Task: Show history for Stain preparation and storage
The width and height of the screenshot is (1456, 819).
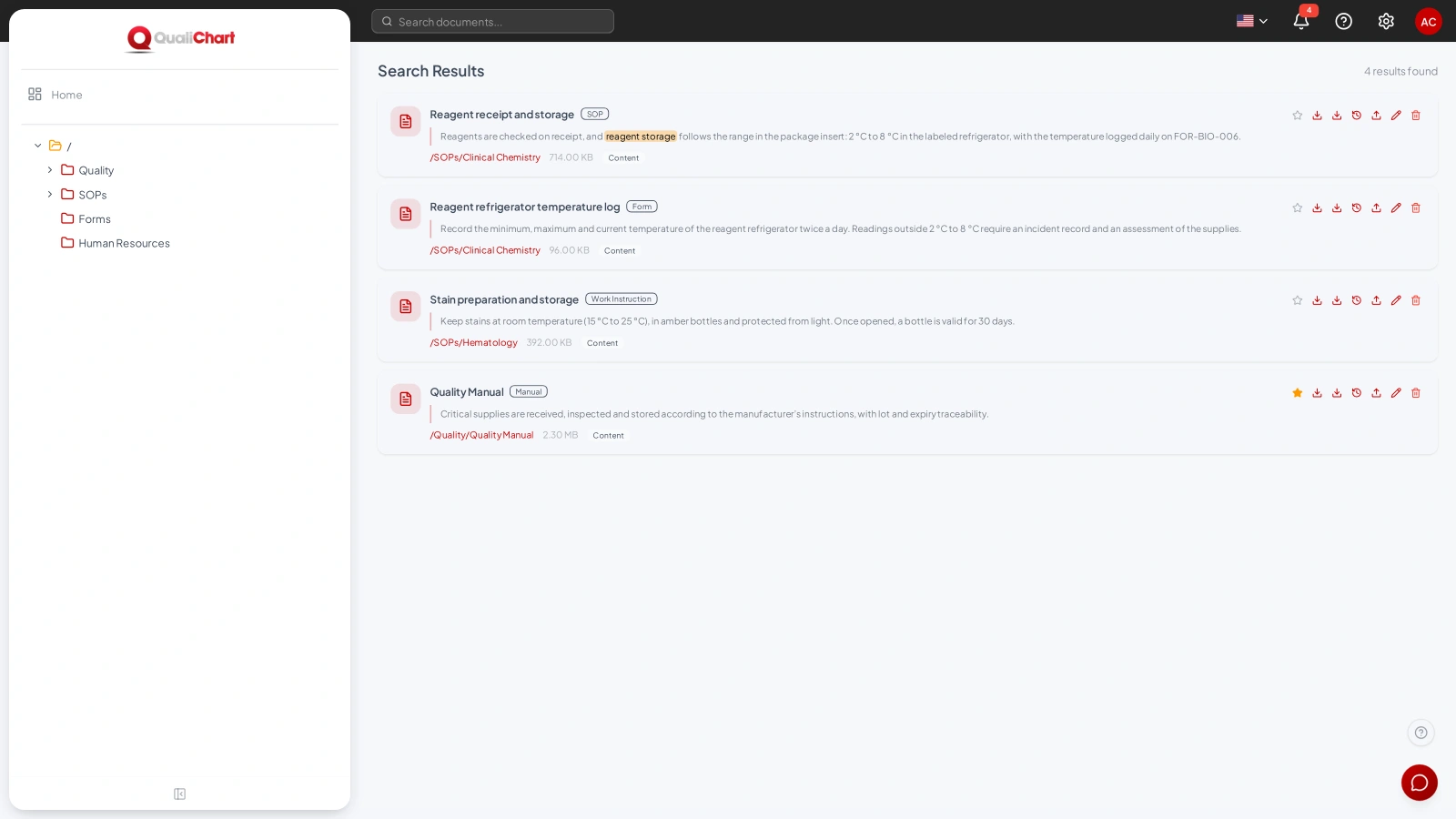Action: coord(1357,300)
